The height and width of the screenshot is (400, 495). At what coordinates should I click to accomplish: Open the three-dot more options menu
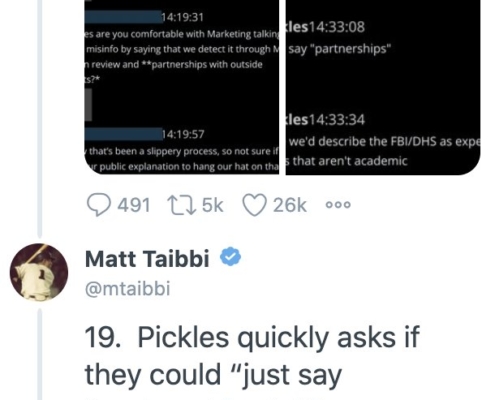(338, 205)
